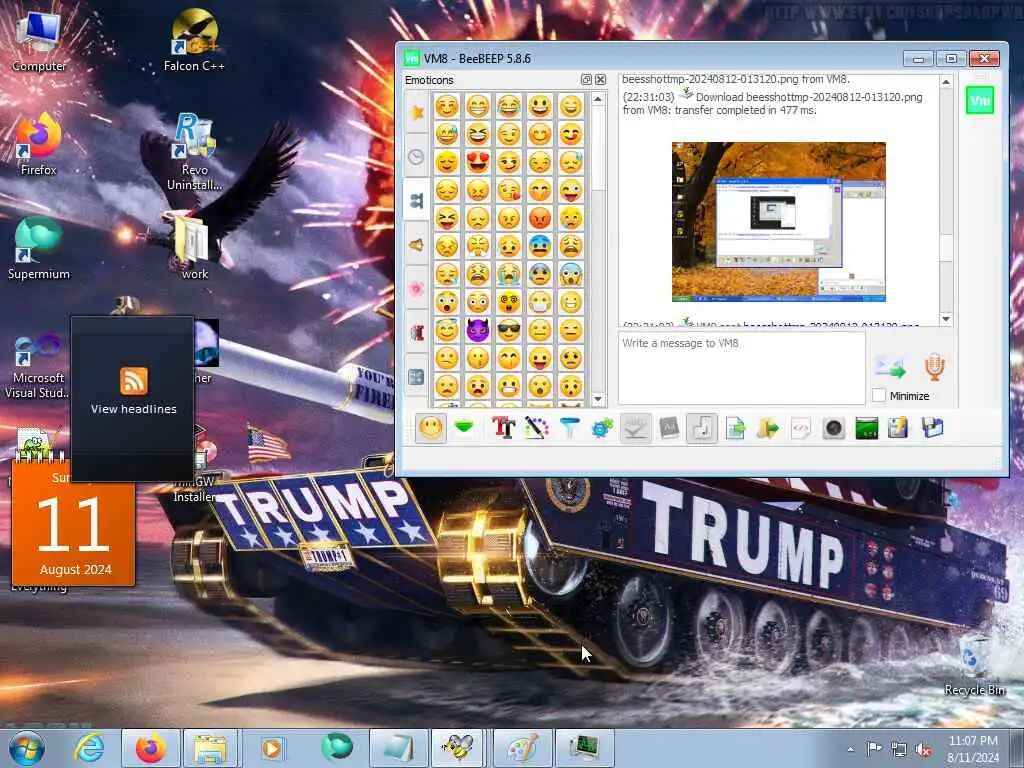Select the recent clock emoticon tab
1024x768 pixels.
pyautogui.click(x=417, y=157)
